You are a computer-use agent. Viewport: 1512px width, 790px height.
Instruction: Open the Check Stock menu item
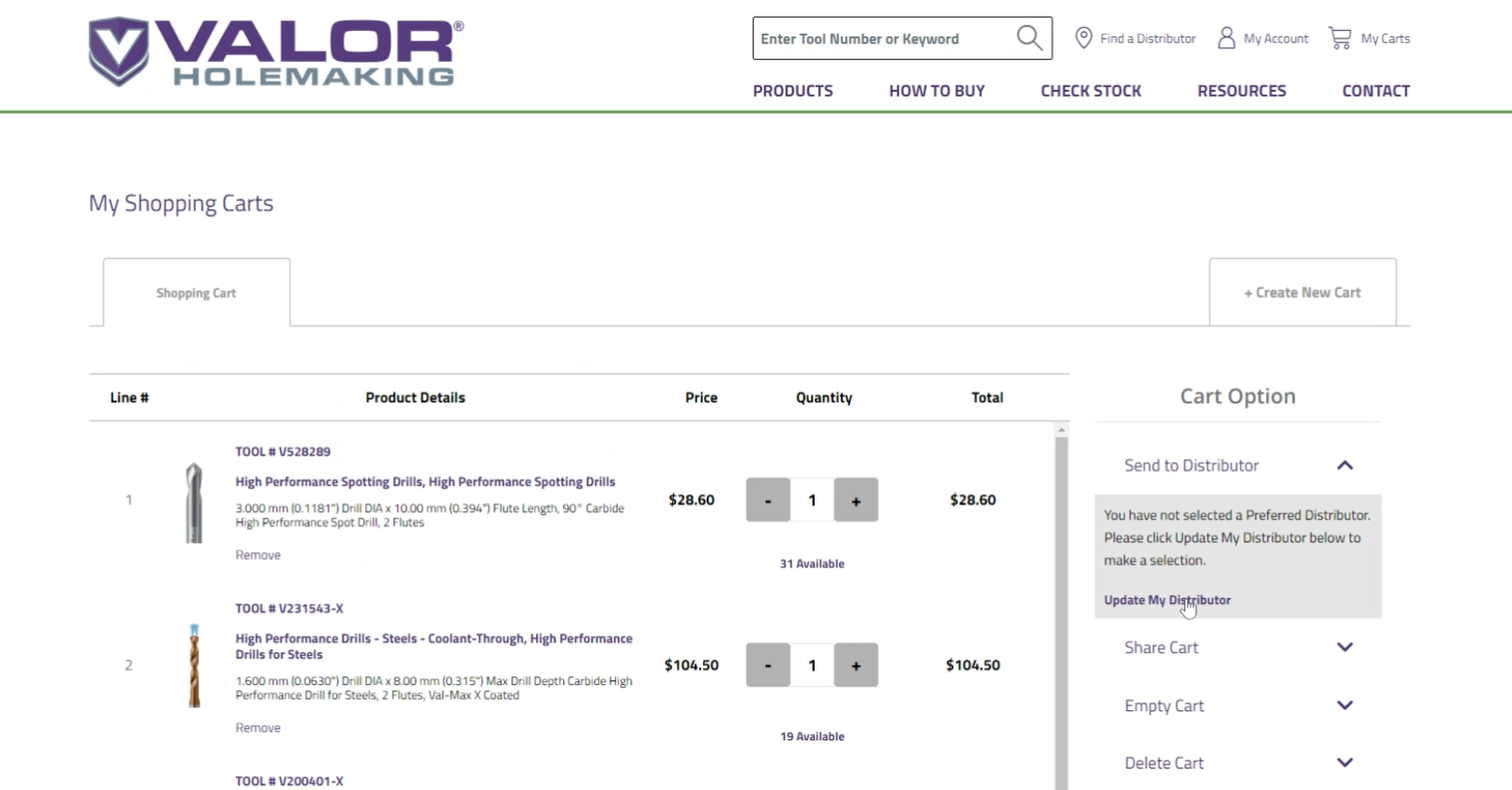pos(1091,91)
